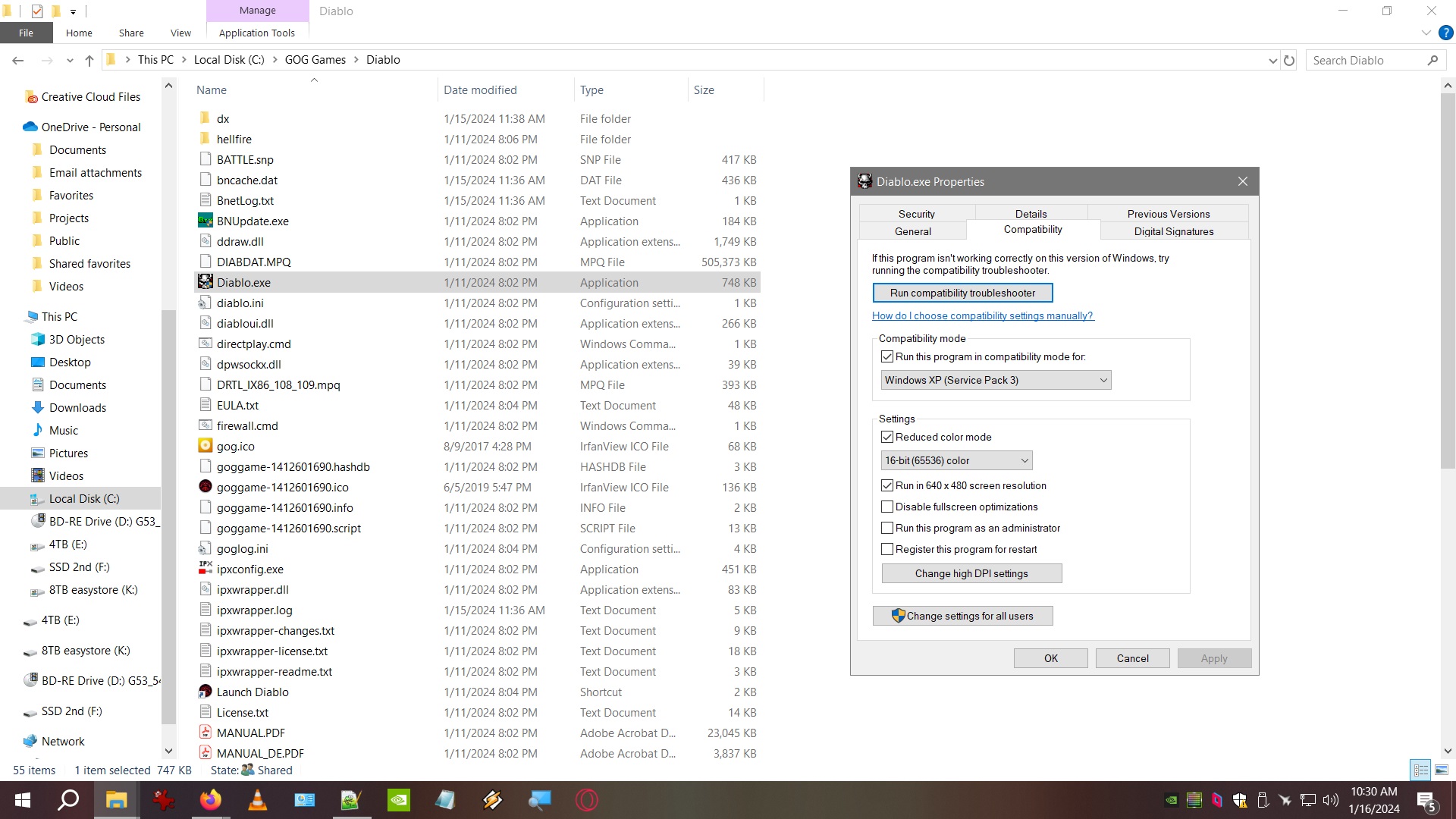Click the goggame-1412601690.ico red icon

[205, 487]
